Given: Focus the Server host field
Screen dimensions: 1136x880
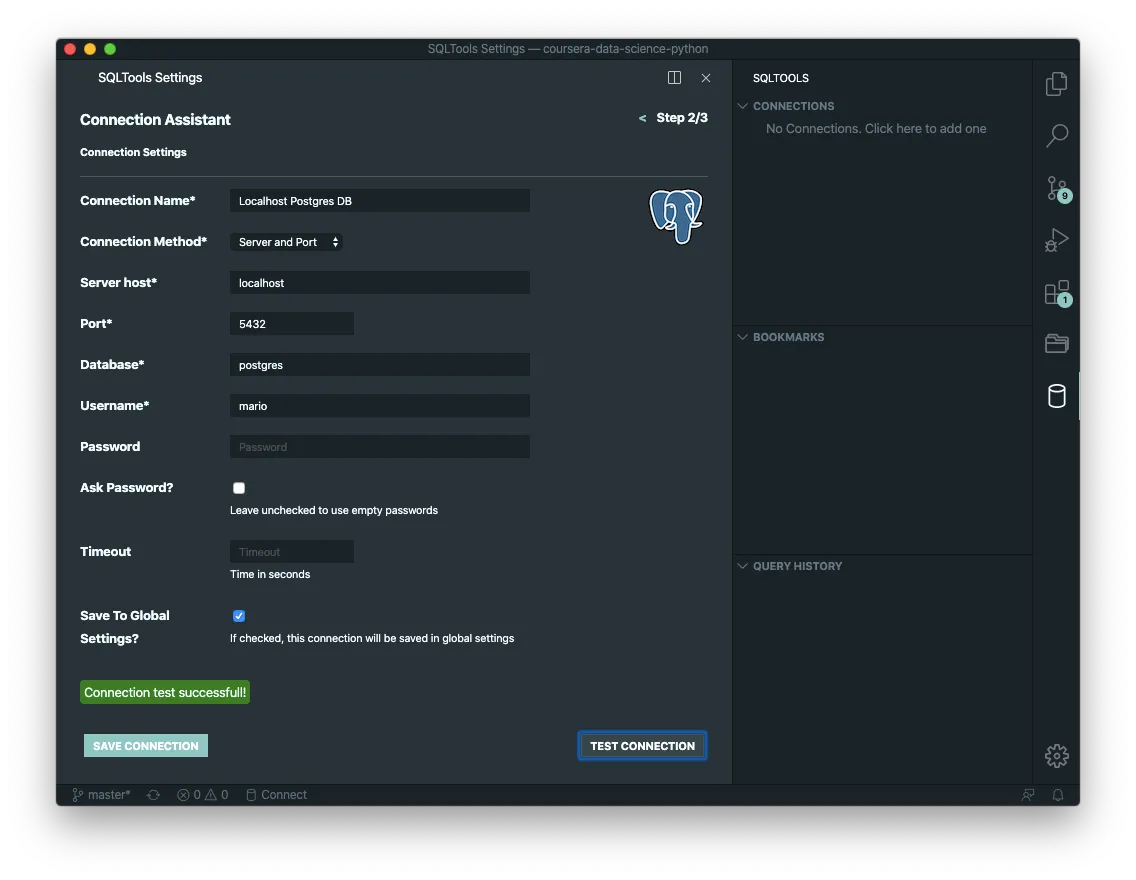Looking at the screenshot, I should (380, 282).
